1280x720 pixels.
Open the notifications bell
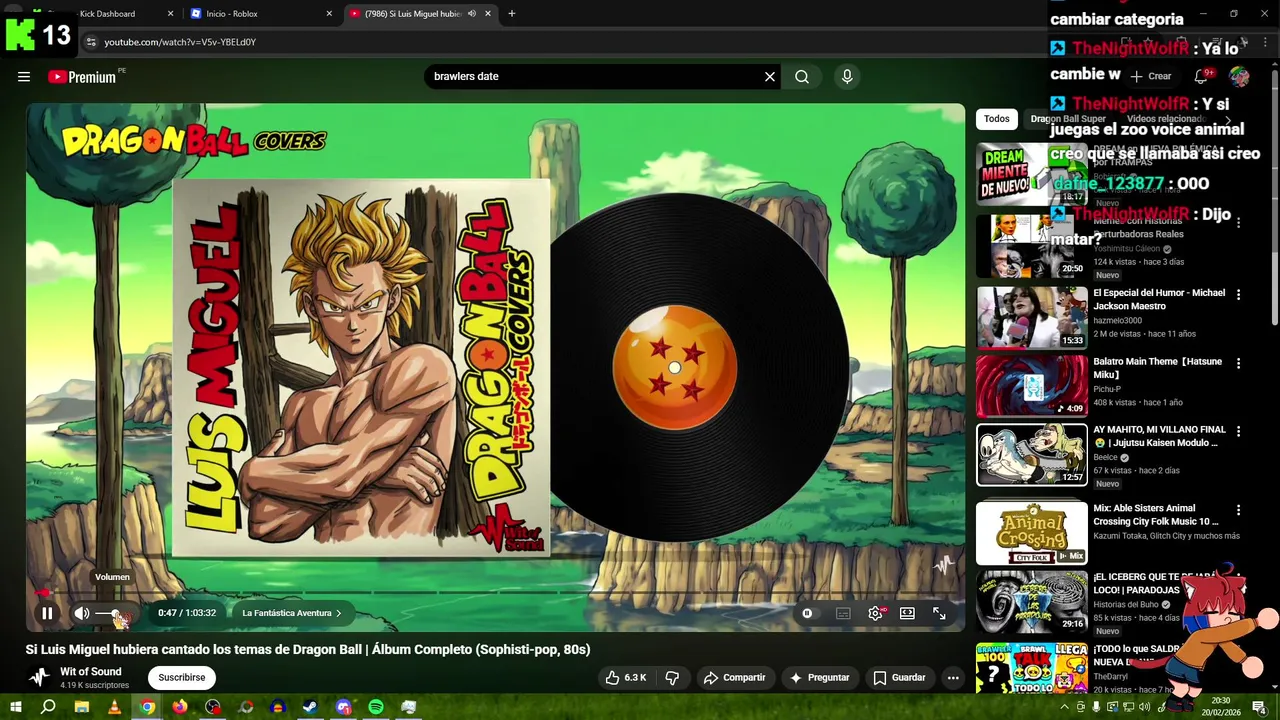(x=1201, y=77)
